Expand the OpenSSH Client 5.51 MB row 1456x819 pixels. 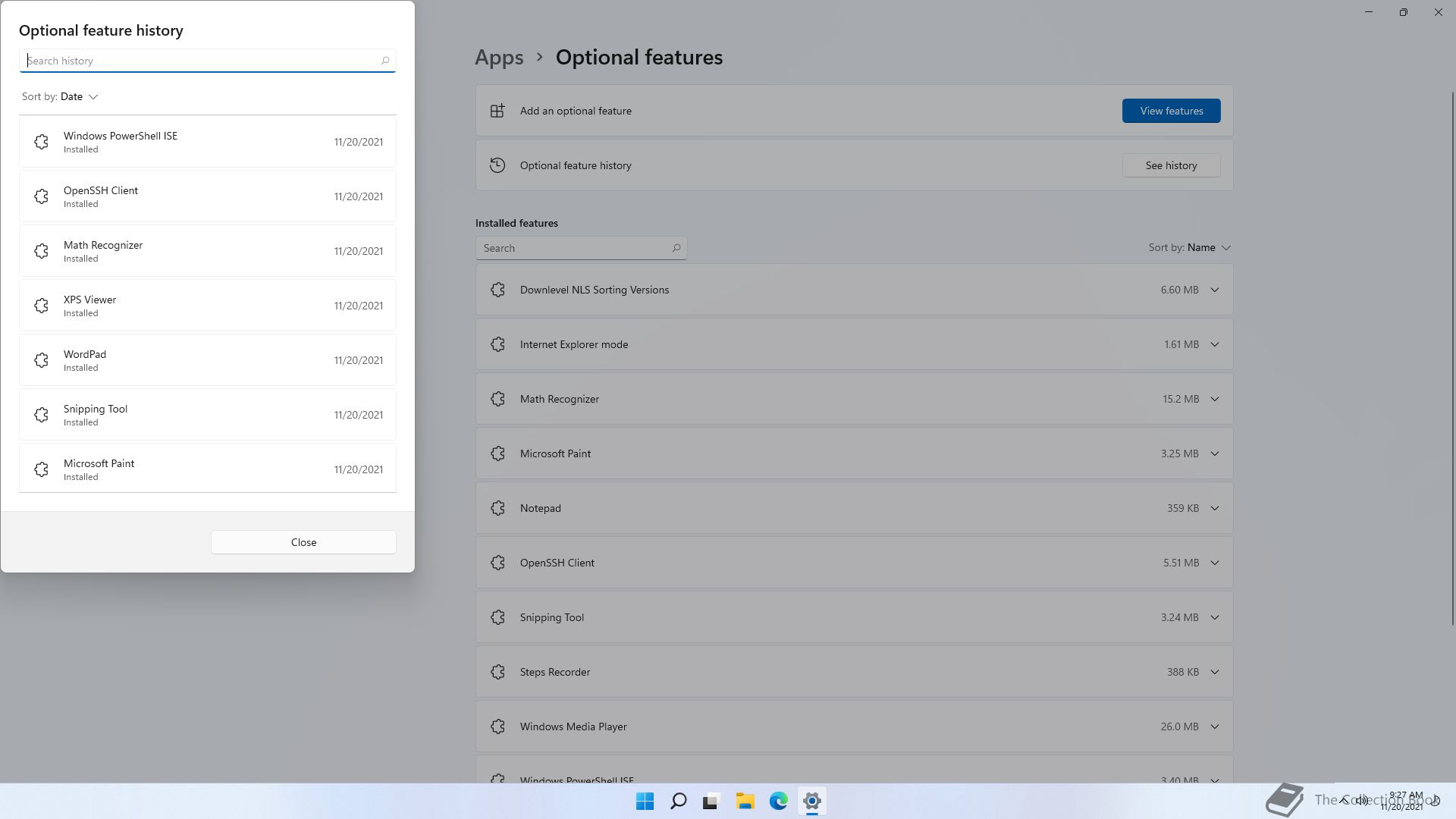coord(1215,563)
